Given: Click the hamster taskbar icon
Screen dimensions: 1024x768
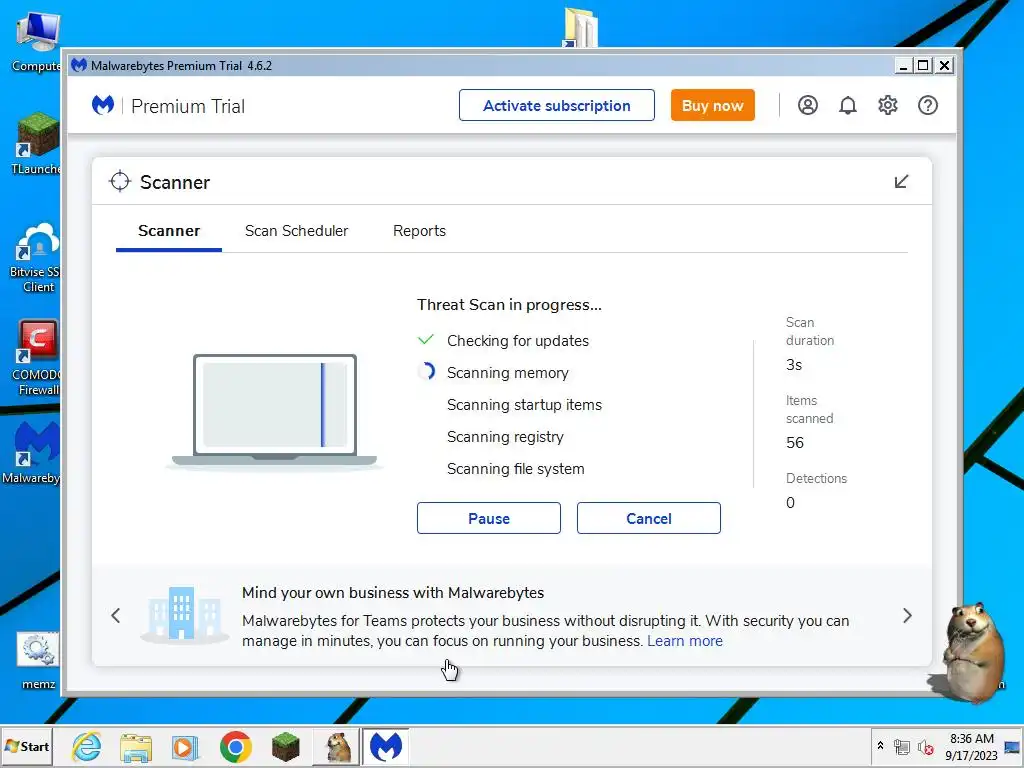Looking at the screenshot, I should coord(338,747).
